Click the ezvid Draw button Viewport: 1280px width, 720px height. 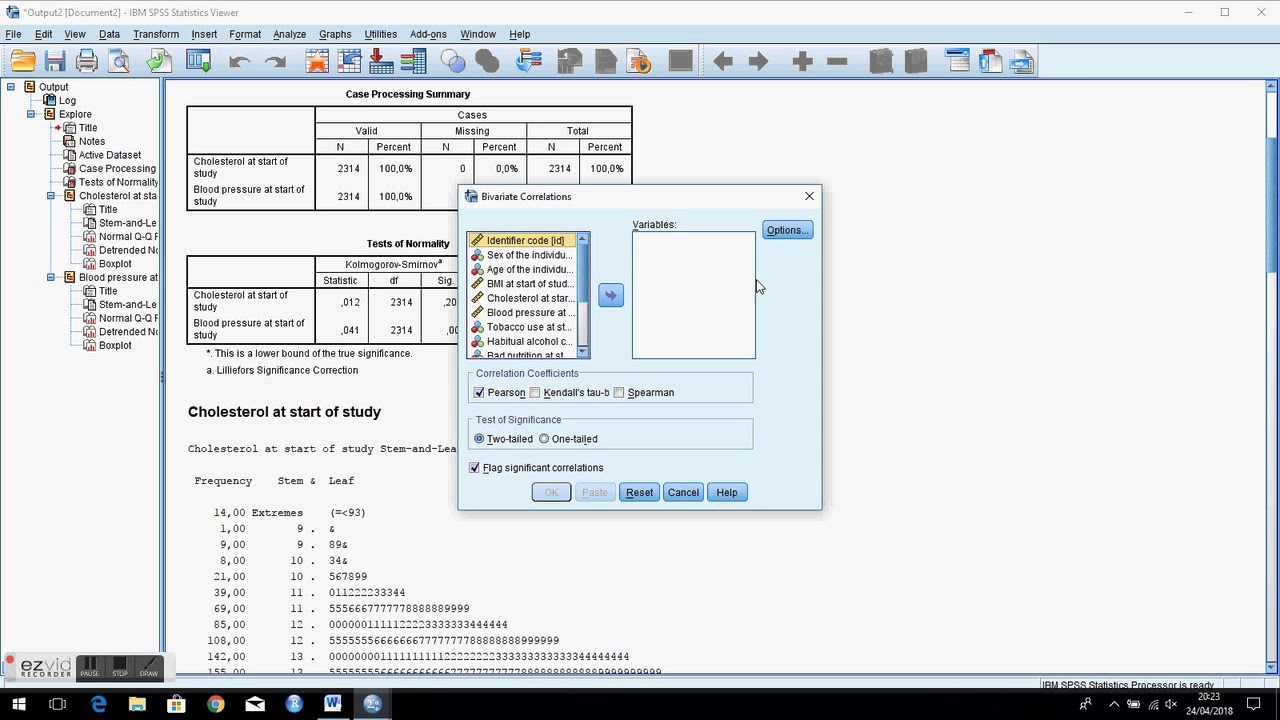[149, 667]
